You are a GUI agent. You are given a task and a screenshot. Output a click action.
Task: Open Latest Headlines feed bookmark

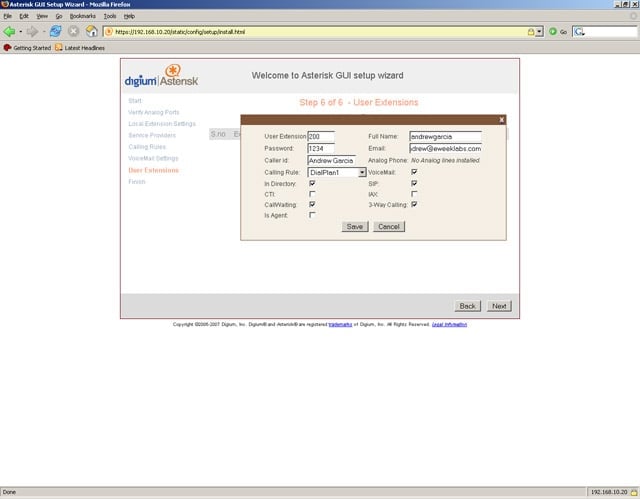(80, 48)
